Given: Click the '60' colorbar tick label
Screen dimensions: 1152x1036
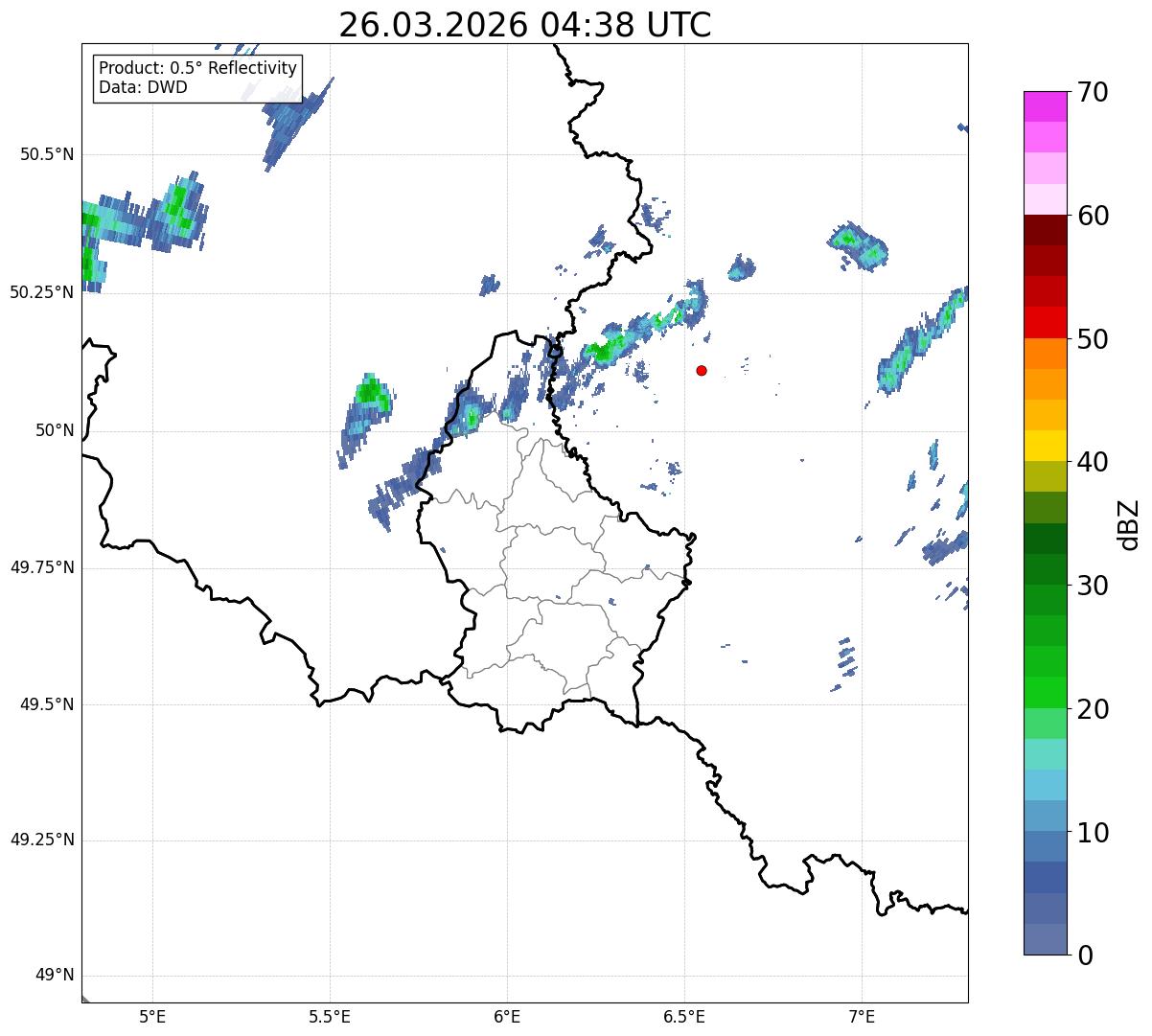Looking at the screenshot, I should click(x=1093, y=216).
